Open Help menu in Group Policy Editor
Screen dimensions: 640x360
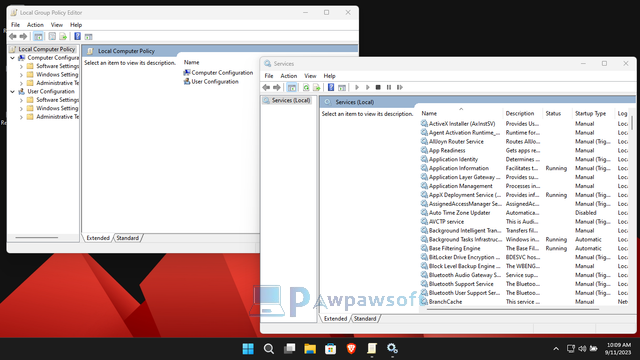click(76, 25)
